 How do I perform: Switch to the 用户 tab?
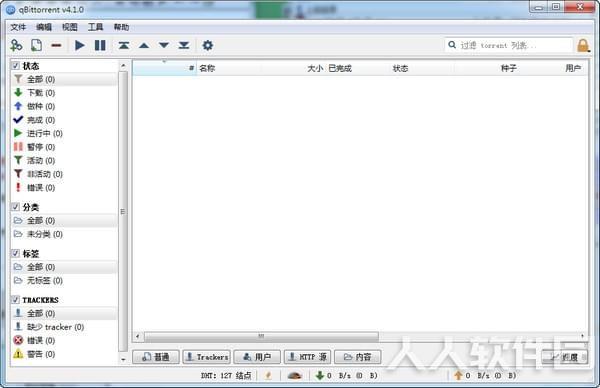(x=257, y=357)
